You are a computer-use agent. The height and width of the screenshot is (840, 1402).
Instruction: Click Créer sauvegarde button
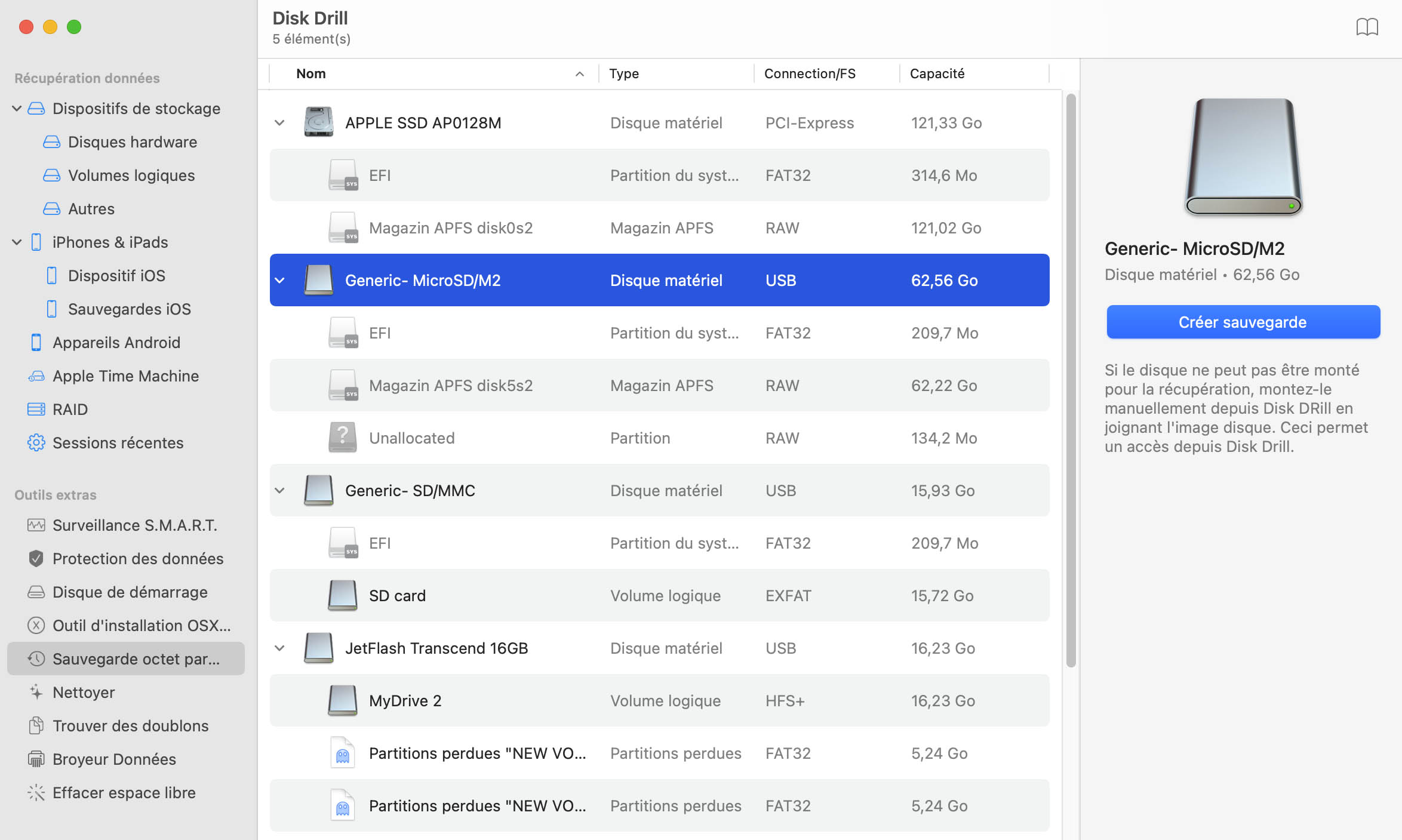(1243, 322)
